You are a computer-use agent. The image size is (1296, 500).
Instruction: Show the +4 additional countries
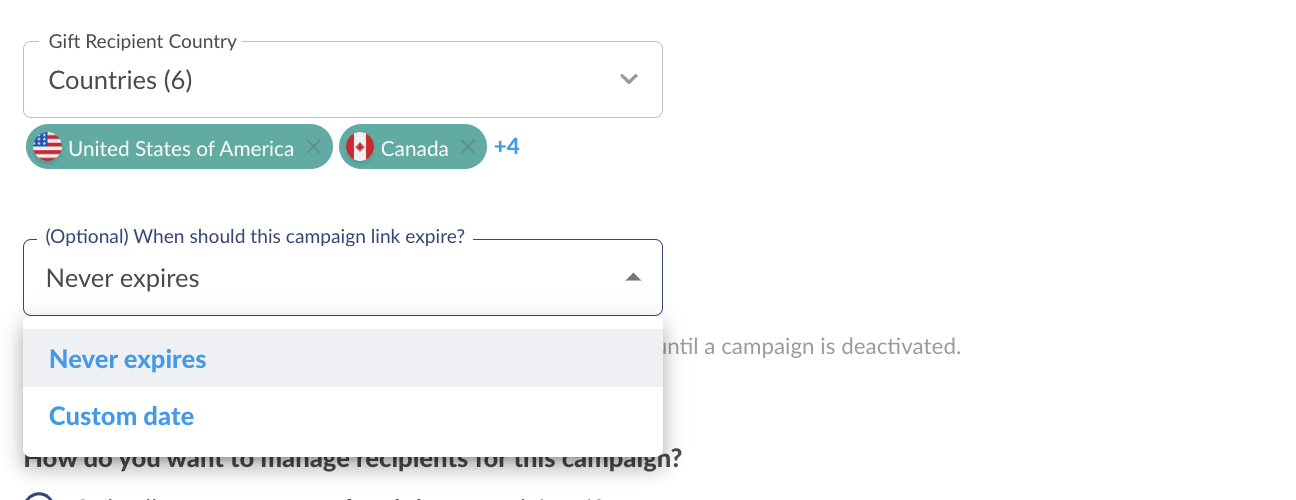point(507,147)
